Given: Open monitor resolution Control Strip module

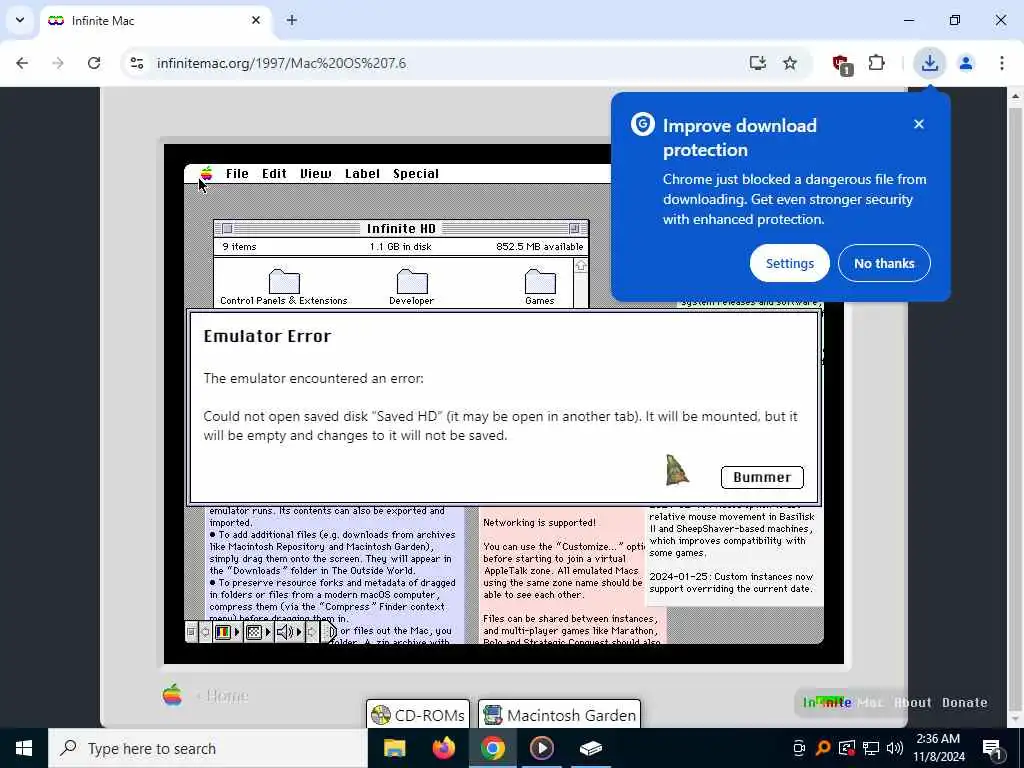Looking at the screenshot, I should (258, 632).
